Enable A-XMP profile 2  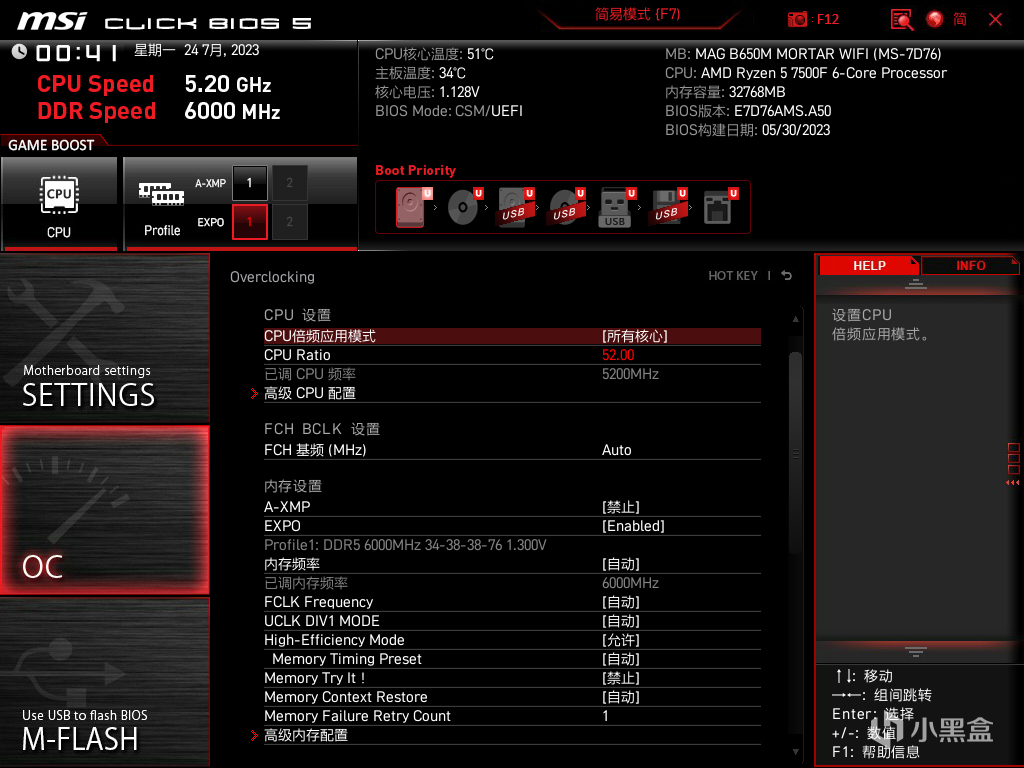(x=289, y=183)
